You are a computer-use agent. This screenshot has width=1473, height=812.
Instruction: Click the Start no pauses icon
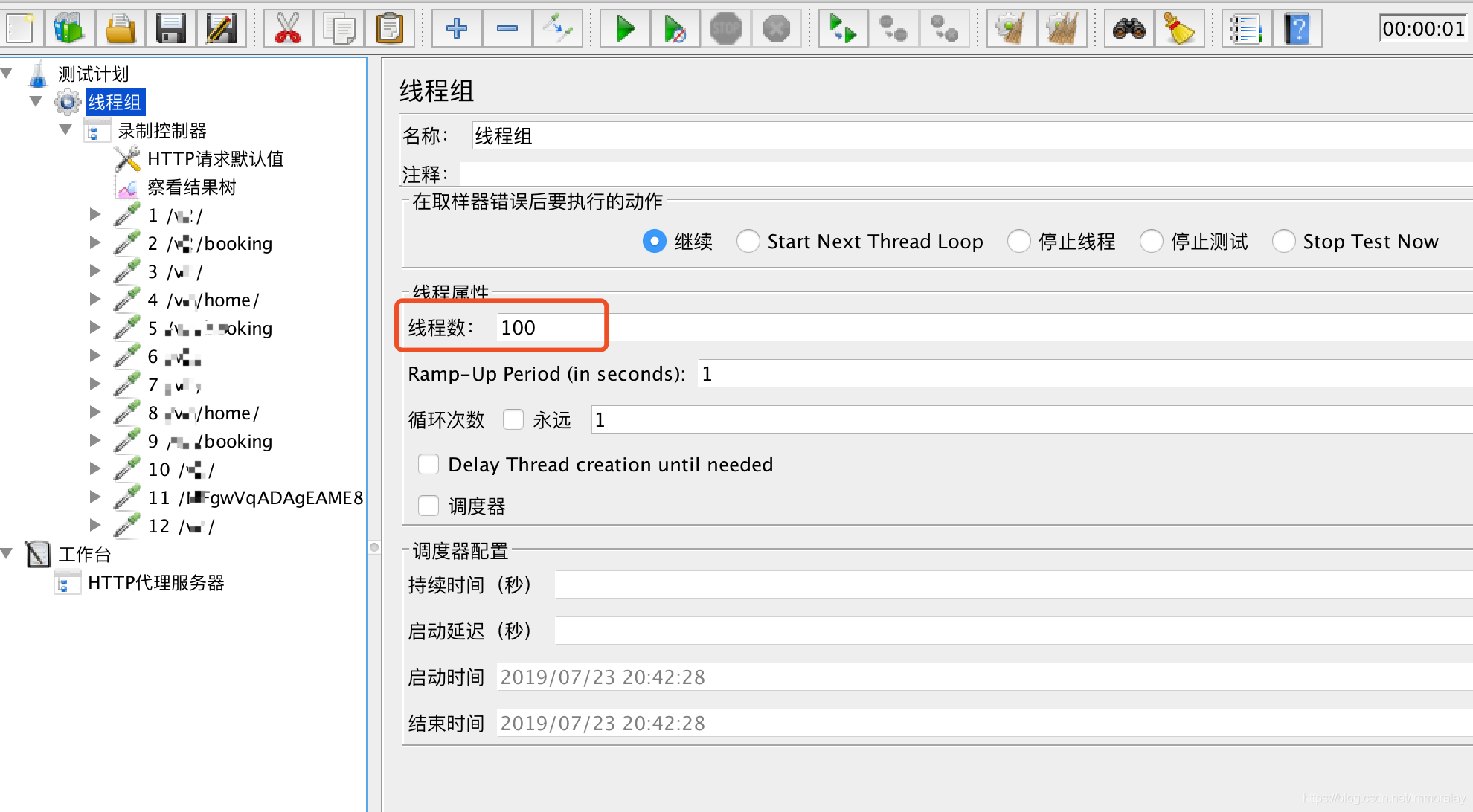[x=675, y=29]
